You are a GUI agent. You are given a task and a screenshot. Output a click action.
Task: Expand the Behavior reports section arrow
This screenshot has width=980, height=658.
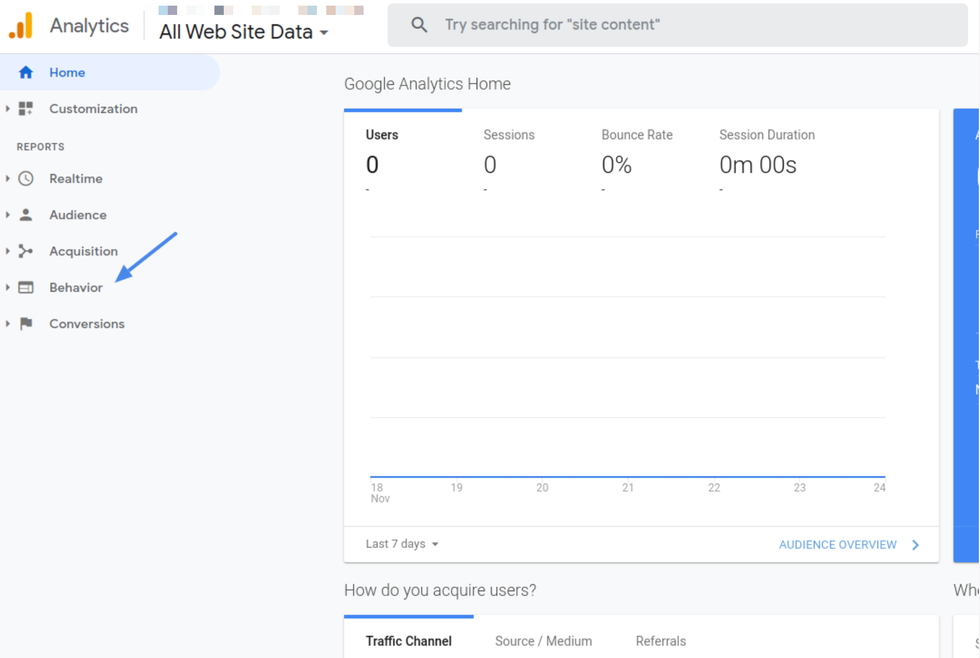(x=8, y=288)
